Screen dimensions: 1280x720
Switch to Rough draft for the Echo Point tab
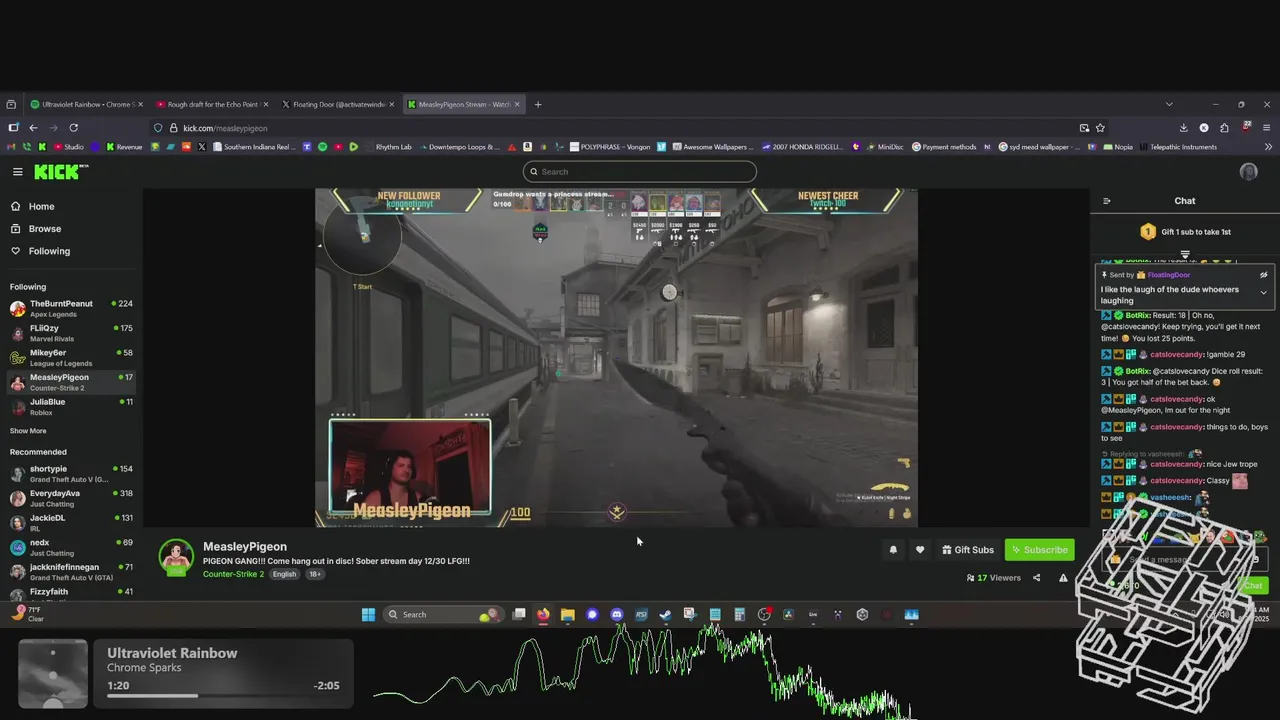coord(212,104)
